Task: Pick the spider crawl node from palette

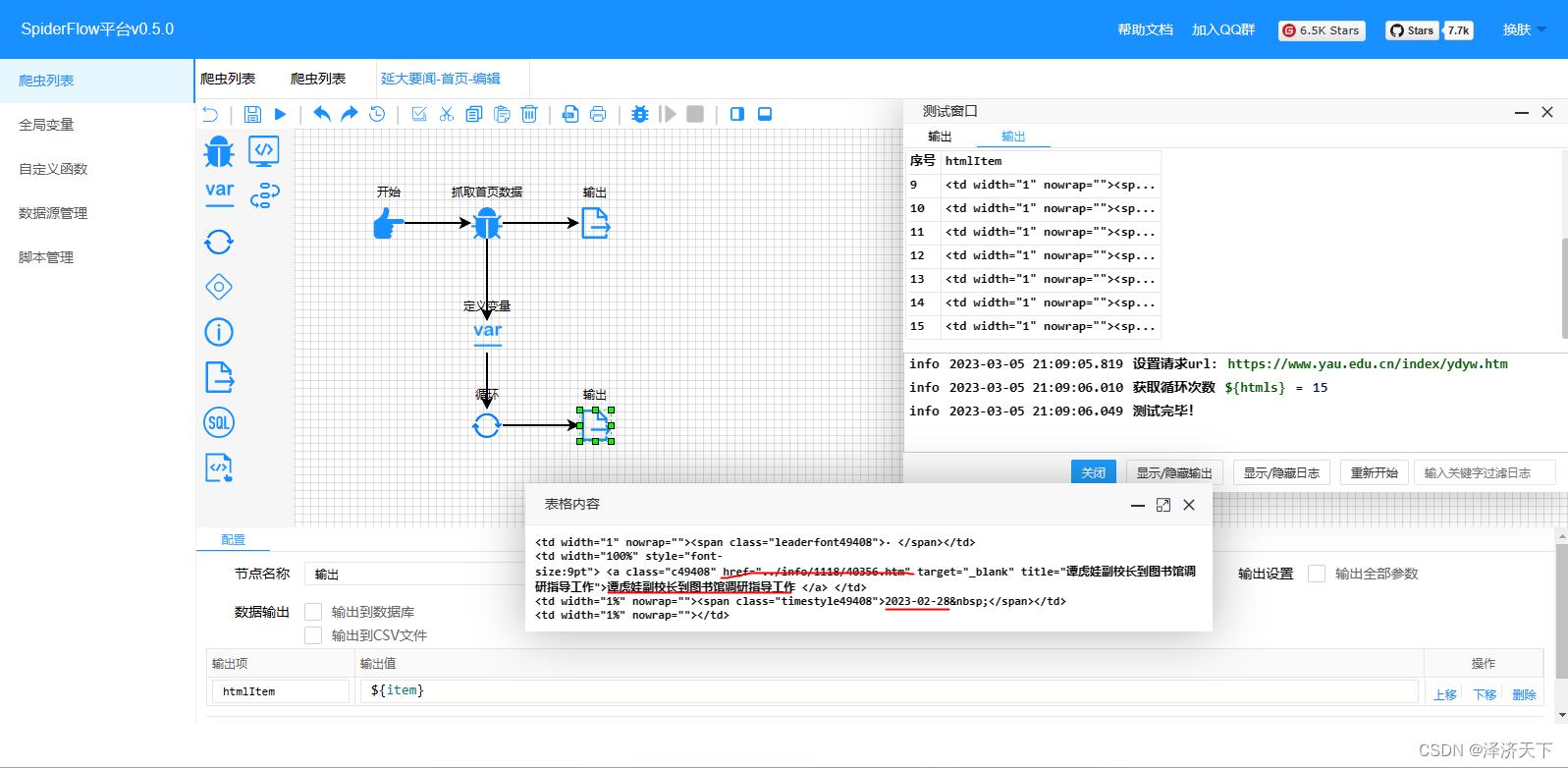Action: pos(219,152)
